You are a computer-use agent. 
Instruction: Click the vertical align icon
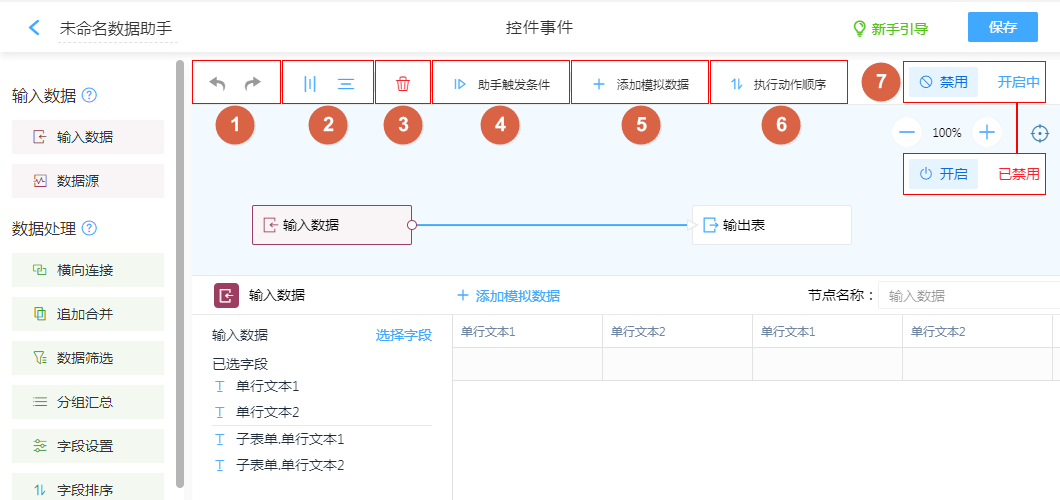pos(310,84)
